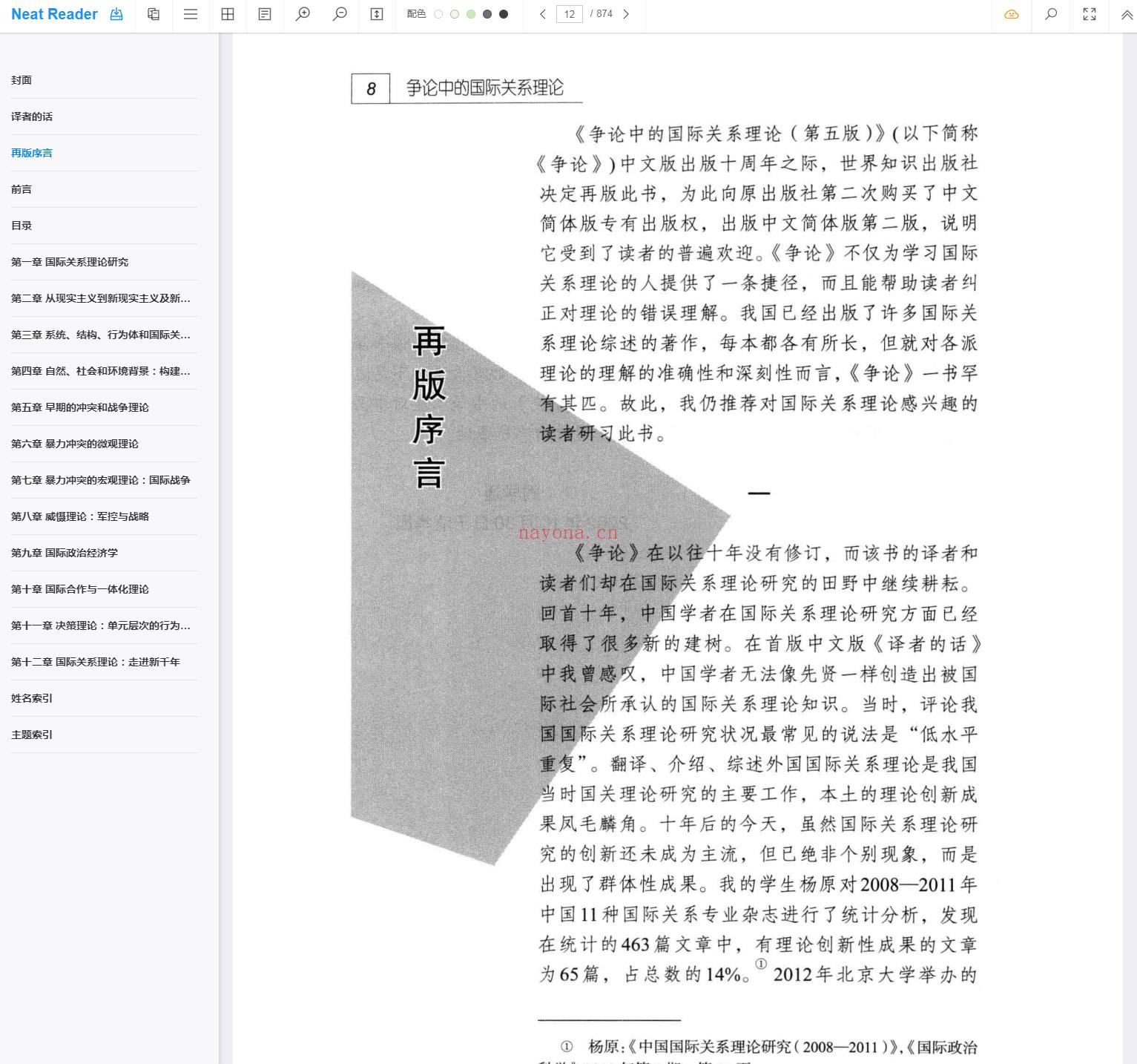This screenshot has width=1137, height=1064.
Task: Enter fullscreen mode icon
Action: pyautogui.click(x=1090, y=14)
